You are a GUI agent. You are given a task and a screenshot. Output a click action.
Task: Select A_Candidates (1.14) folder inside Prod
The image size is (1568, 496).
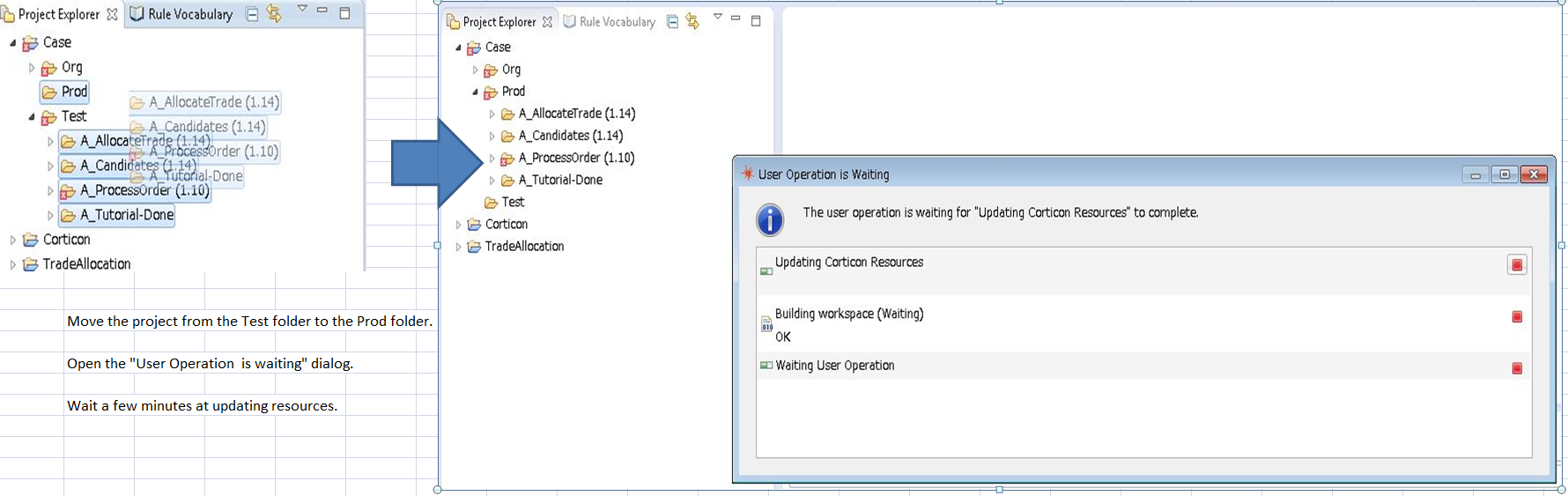(x=562, y=136)
